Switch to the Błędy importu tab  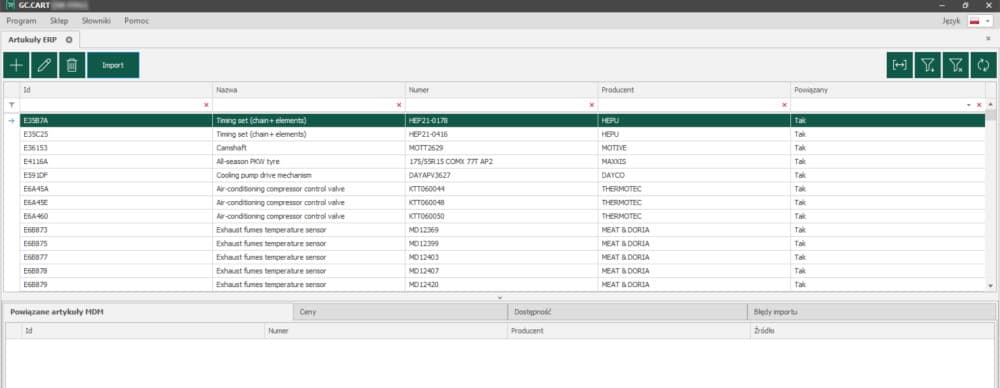[x=871, y=312]
